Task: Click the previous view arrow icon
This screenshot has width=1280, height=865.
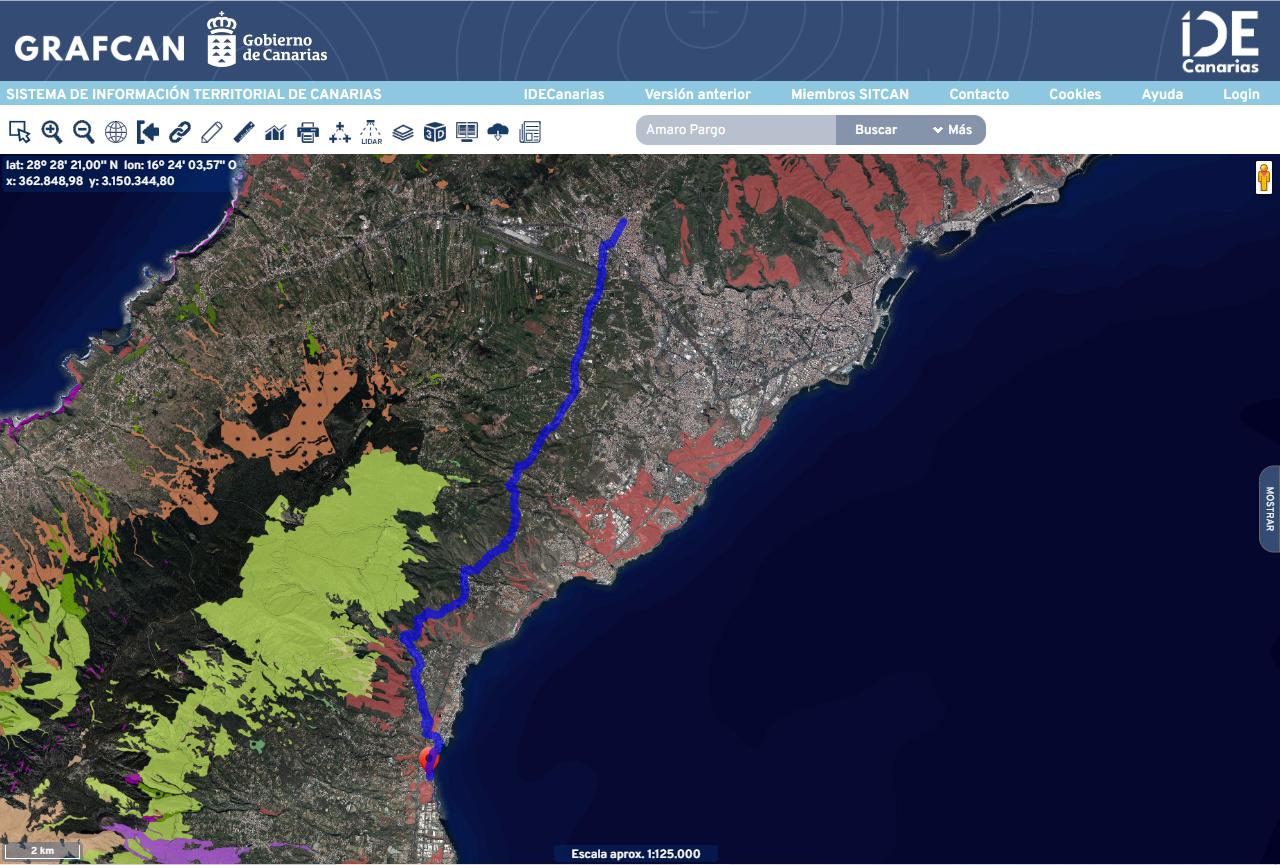Action: [148, 131]
